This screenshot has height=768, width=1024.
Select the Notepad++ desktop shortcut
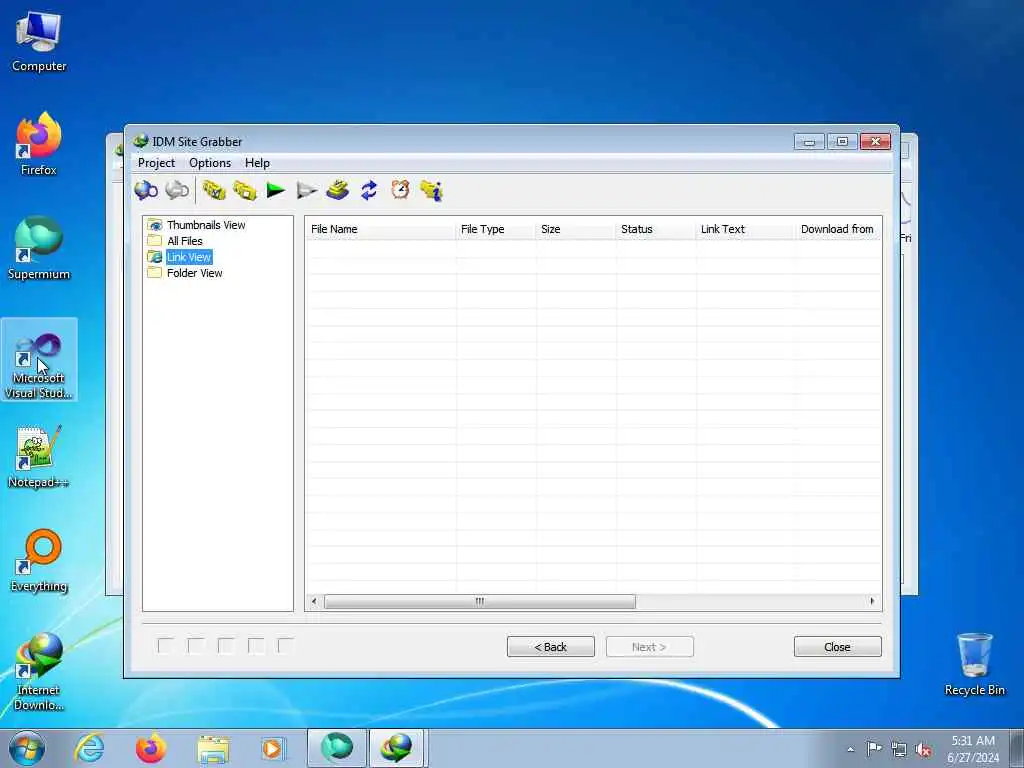pyautogui.click(x=39, y=456)
